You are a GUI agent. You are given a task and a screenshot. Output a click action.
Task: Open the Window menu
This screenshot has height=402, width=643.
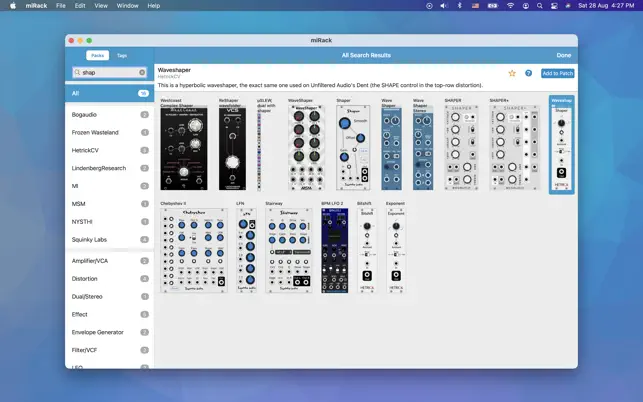128,6
